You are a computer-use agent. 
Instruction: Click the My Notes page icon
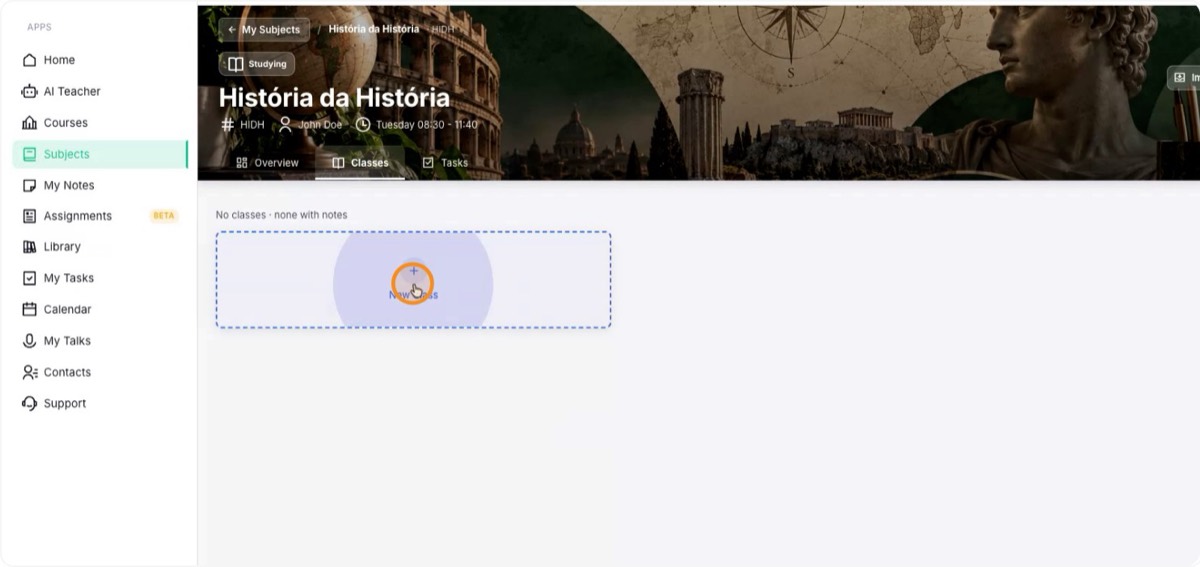[x=29, y=185]
